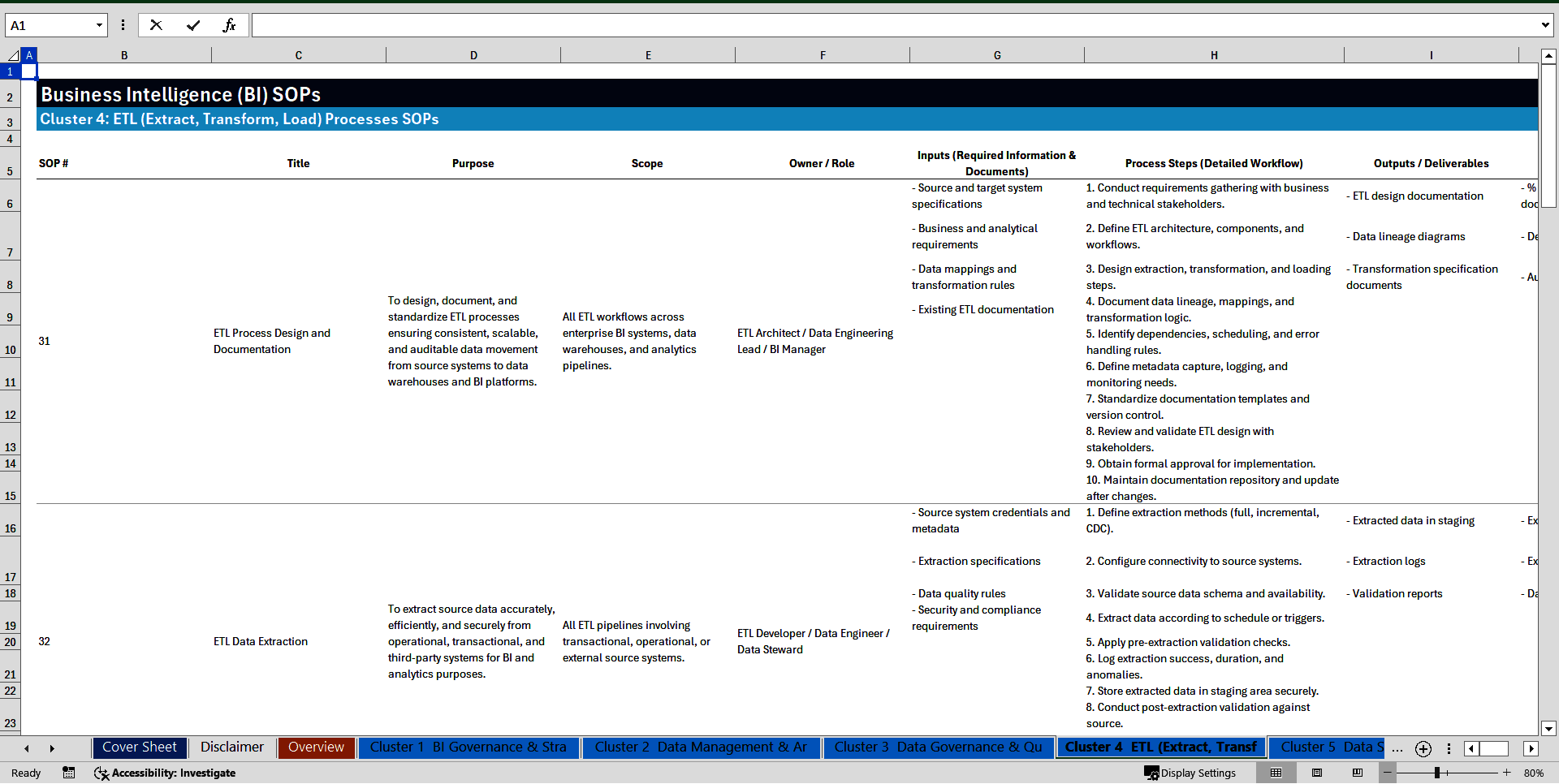Switch to Page Layout view in status bar

click(1317, 773)
